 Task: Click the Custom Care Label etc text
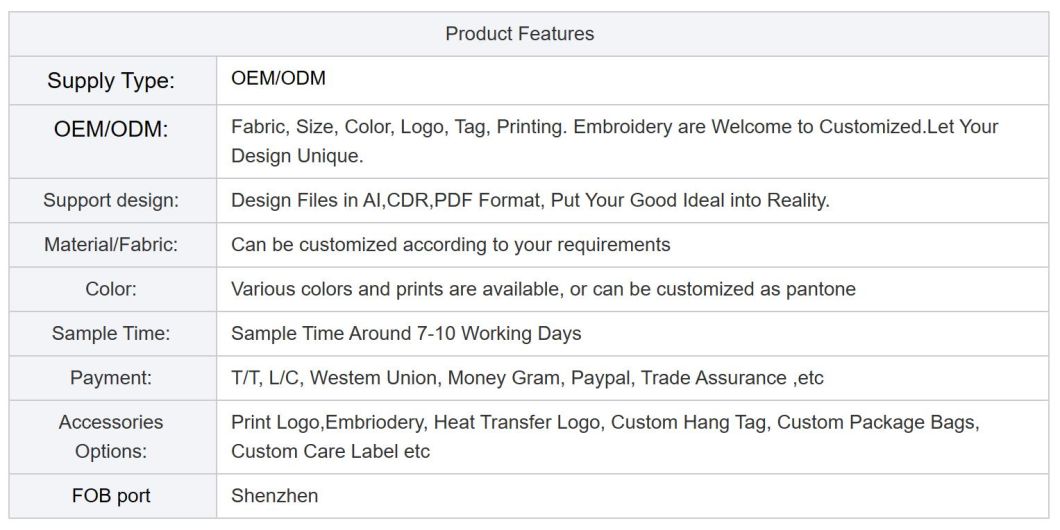click(x=331, y=451)
